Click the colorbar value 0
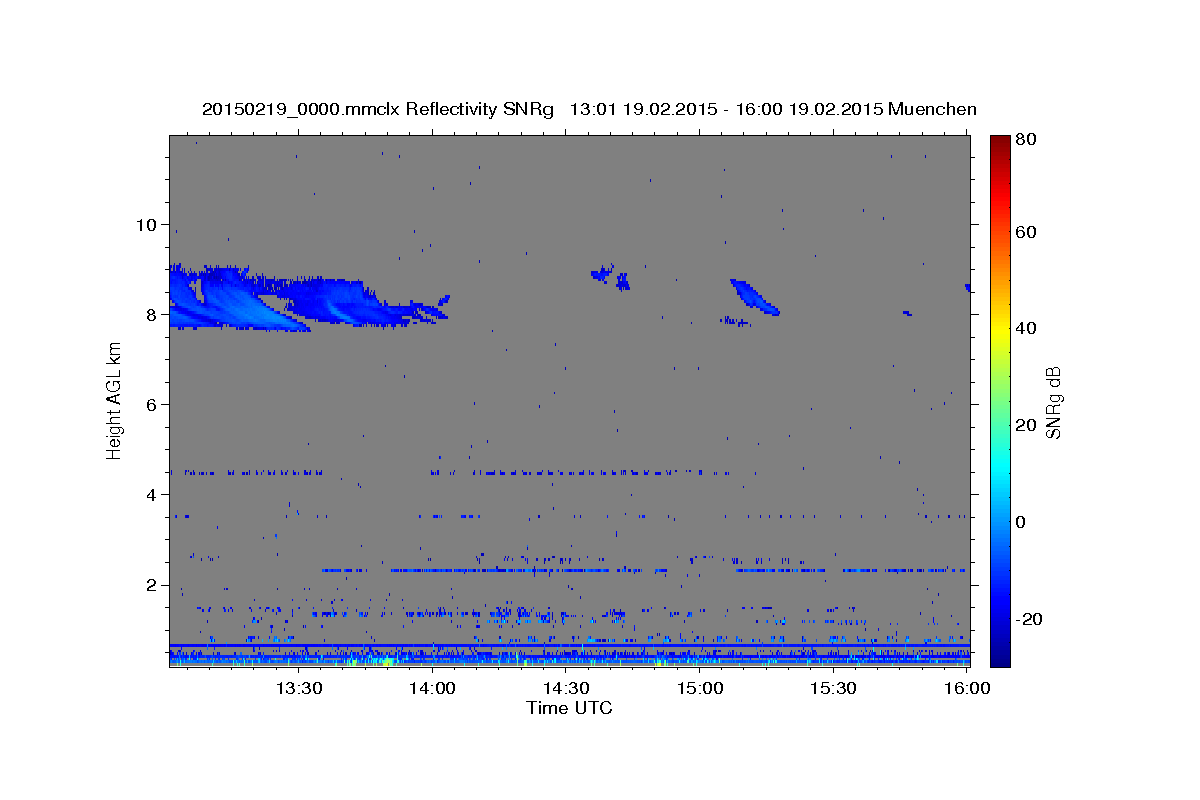Viewport: 1200px width, 800px height. click(1022, 522)
